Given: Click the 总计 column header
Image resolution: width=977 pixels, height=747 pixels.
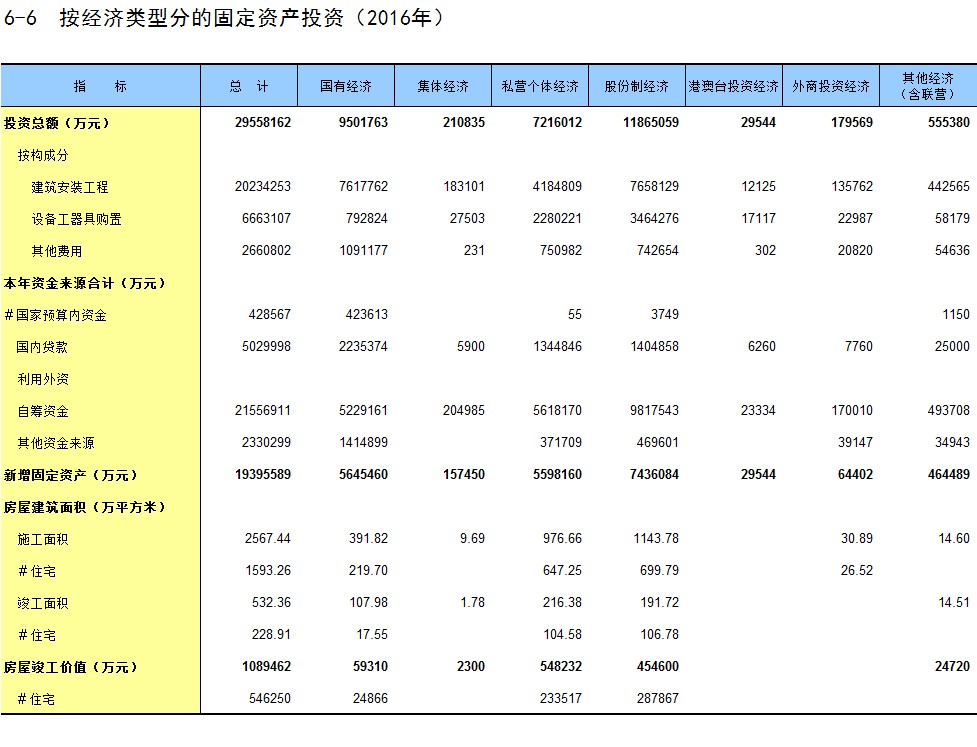Looking at the screenshot, I should coord(249,87).
